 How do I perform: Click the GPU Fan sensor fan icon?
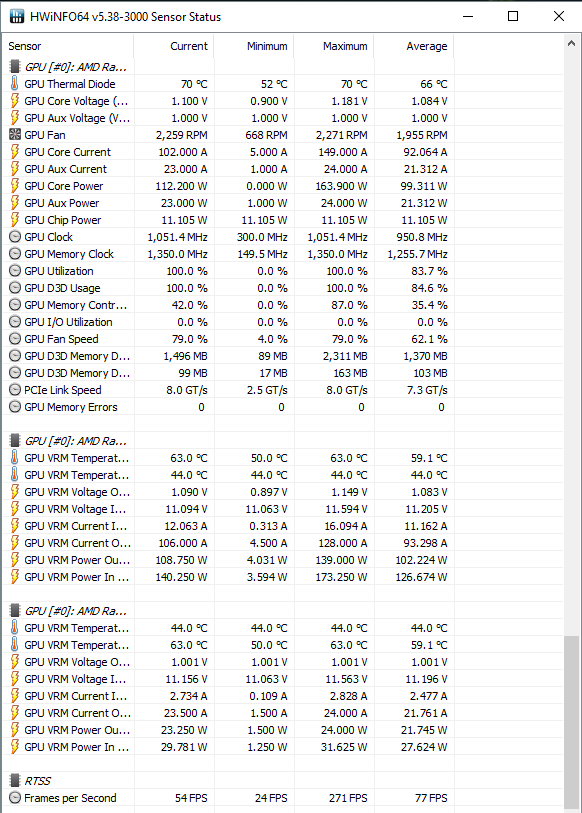click(15, 135)
